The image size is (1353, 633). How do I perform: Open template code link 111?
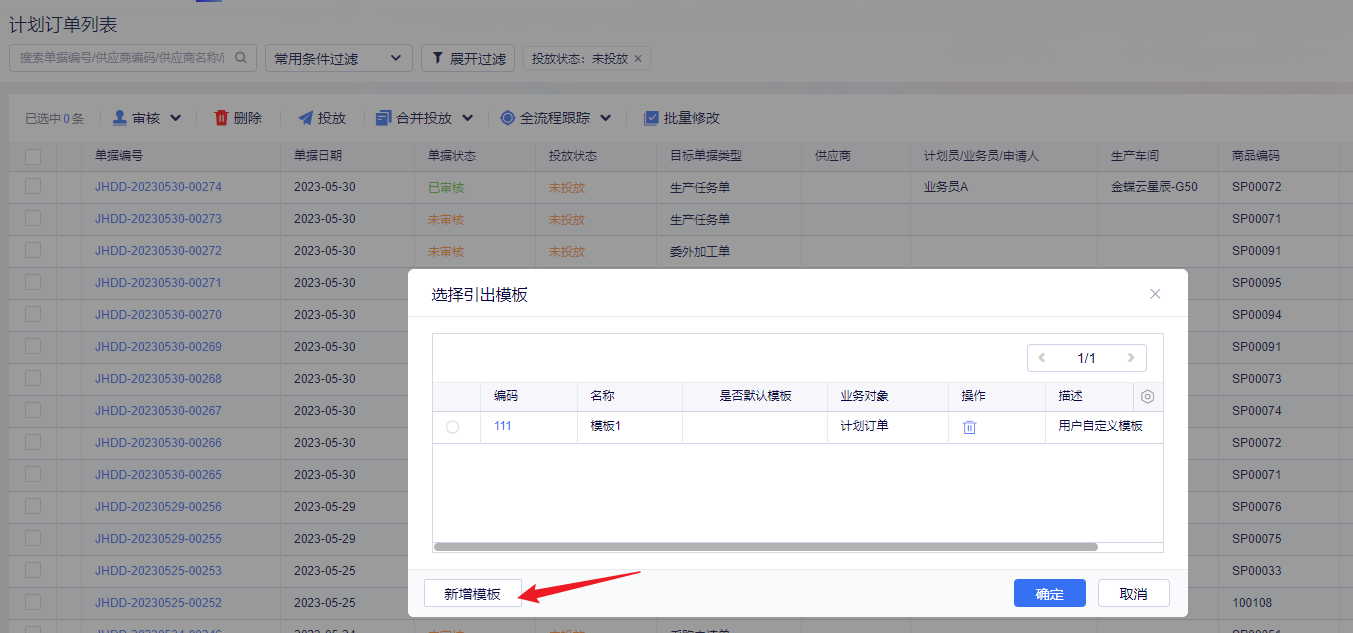[x=502, y=426]
